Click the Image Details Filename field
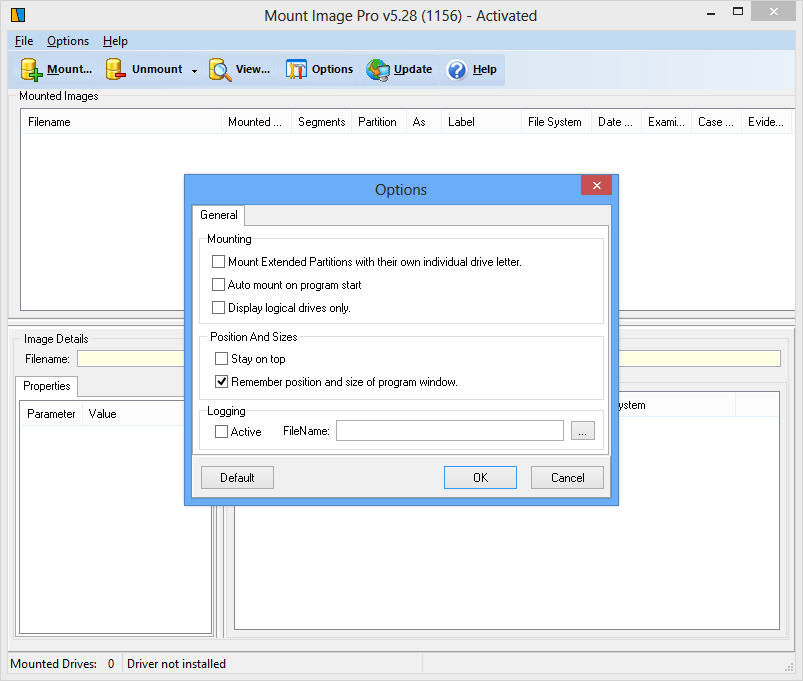Viewport: 803px width, 681px height. point(429,358)
